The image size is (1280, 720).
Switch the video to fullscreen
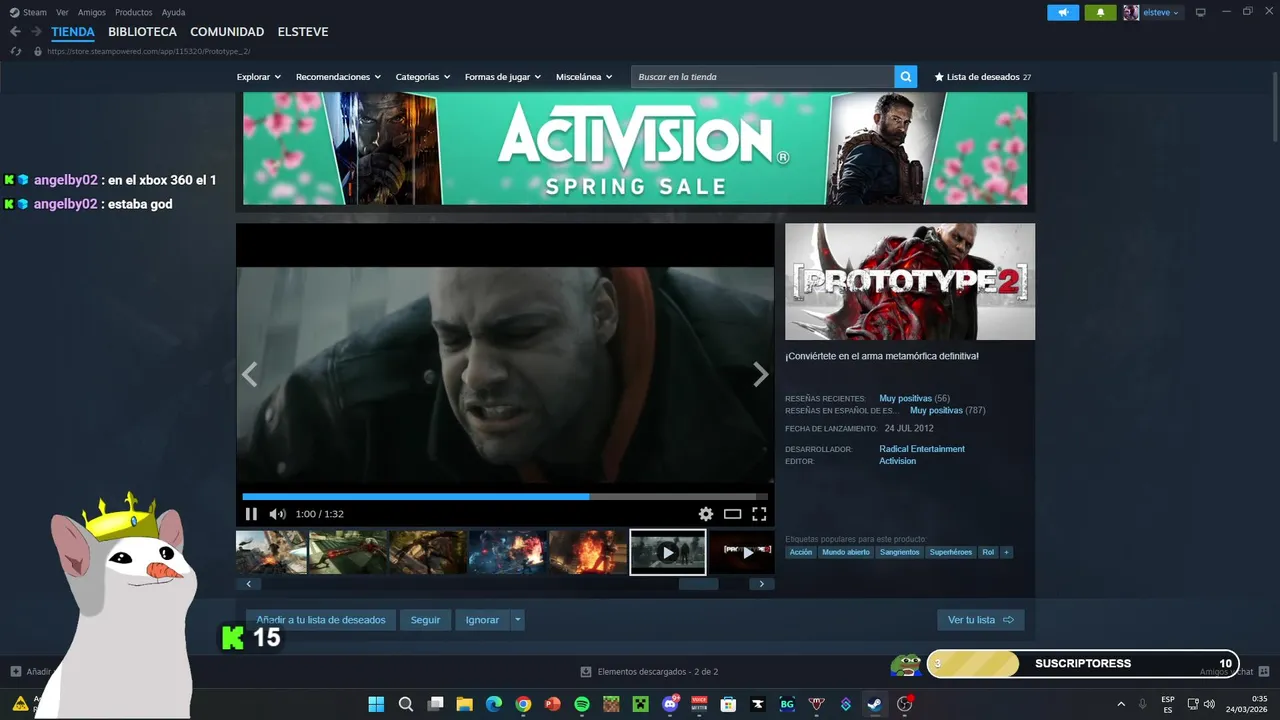759,514
